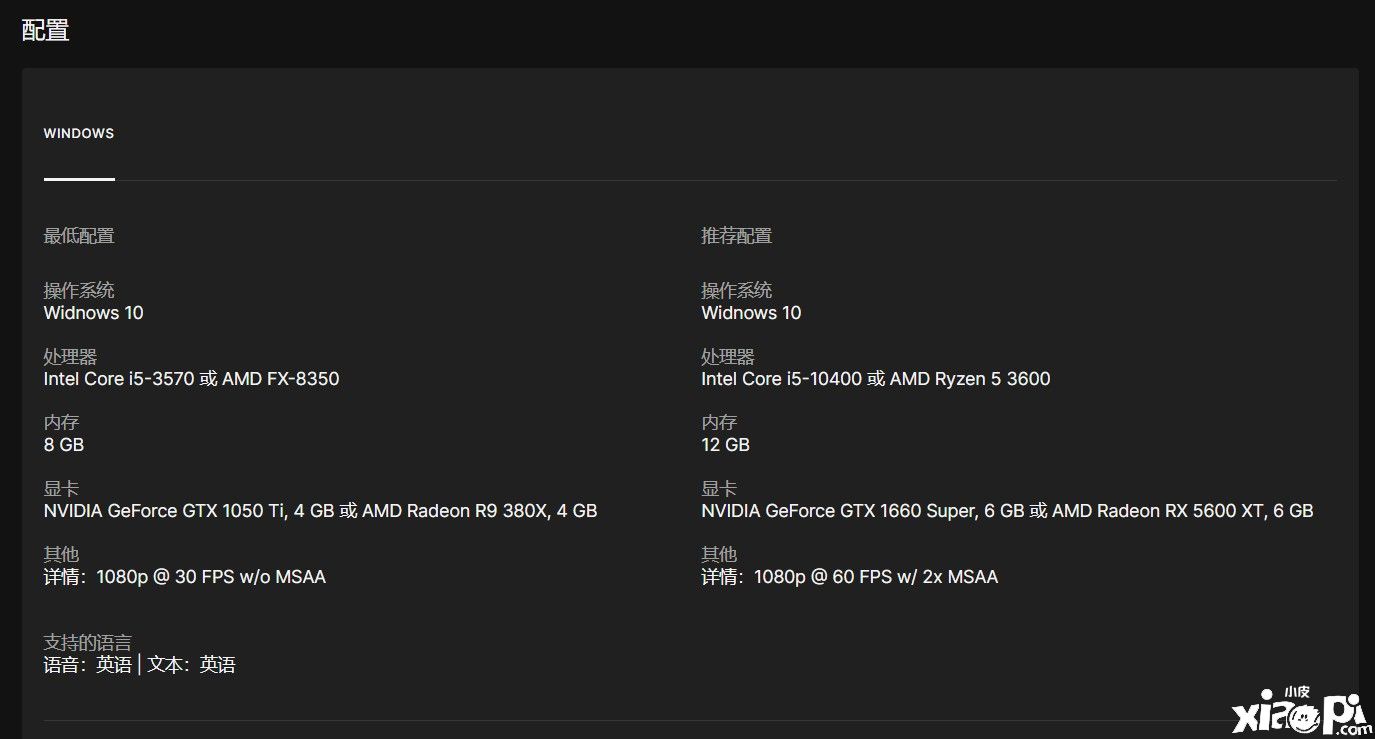Click the 语音：英语 | 文本：英语 line

pyautogui.click(x=140, y=665)
